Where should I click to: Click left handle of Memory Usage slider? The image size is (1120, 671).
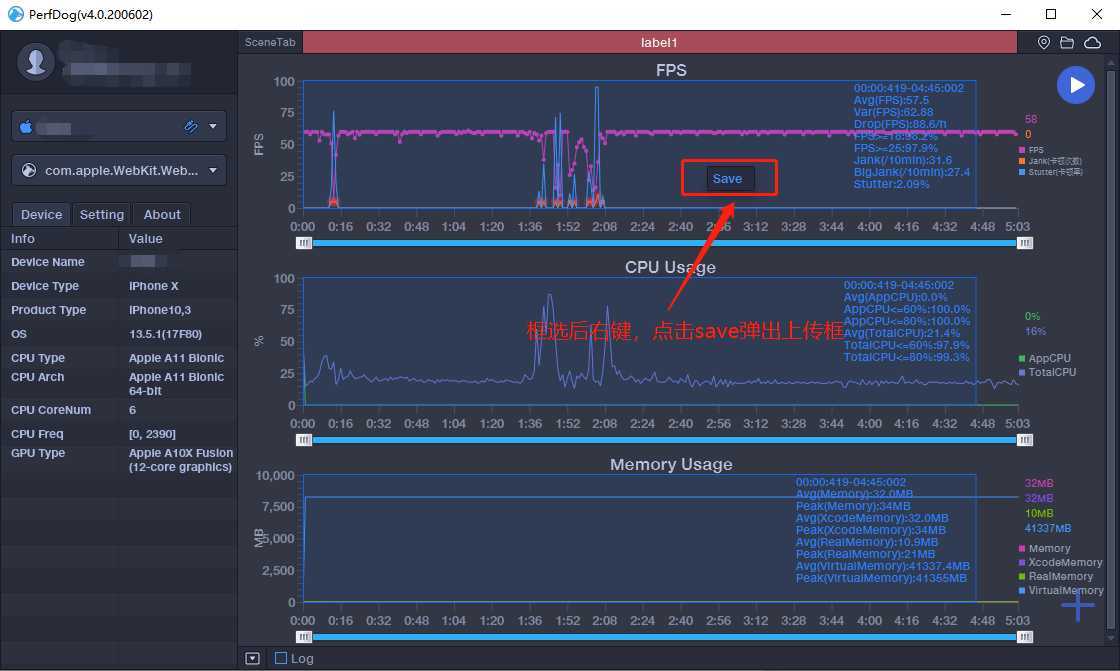[x=304, y=637]
